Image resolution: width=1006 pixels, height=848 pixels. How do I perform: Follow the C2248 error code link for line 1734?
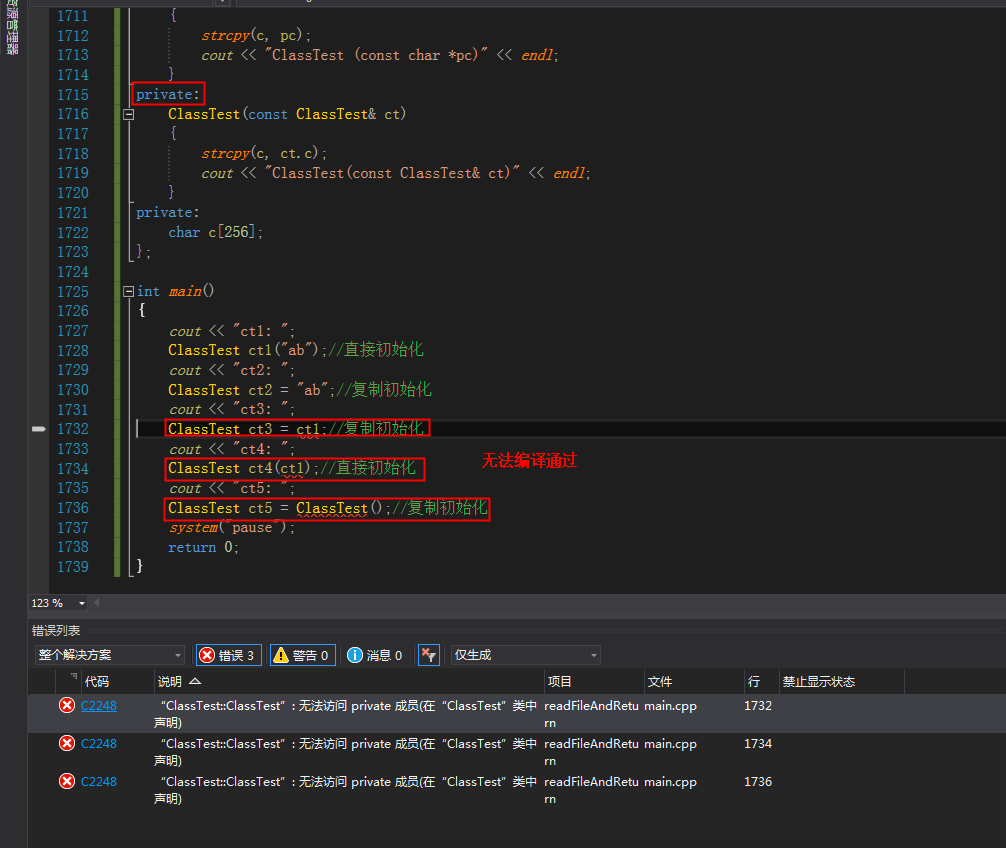coord(97,743)
